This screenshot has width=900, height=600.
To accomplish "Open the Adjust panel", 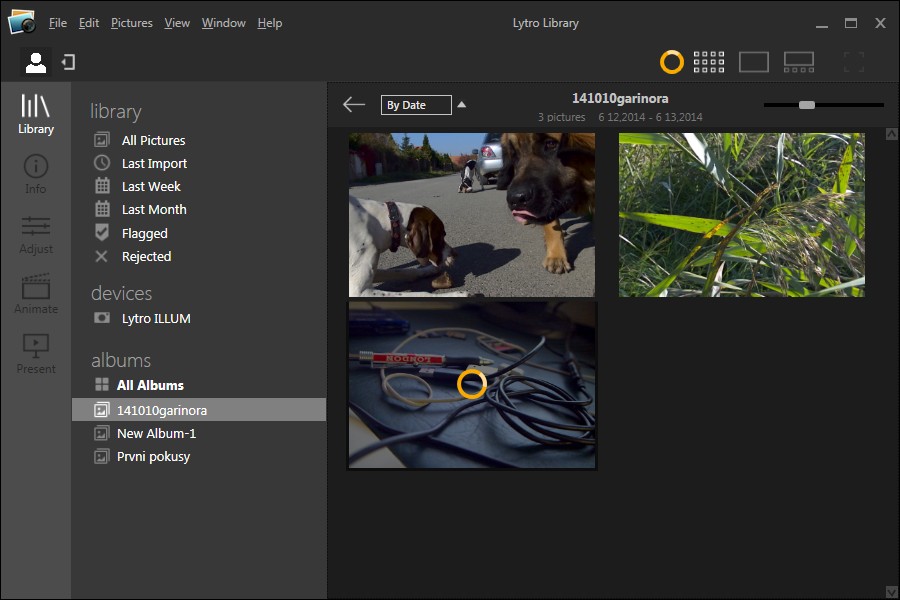I will (x=35, y=234).
